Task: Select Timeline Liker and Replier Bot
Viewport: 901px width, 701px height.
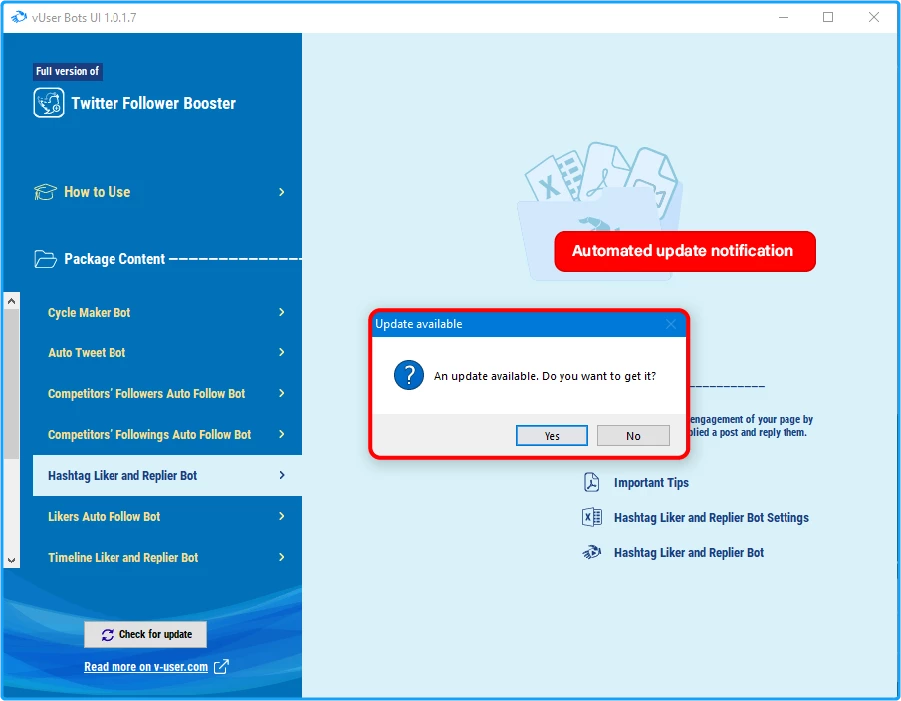Action: (x=167, y=557)
